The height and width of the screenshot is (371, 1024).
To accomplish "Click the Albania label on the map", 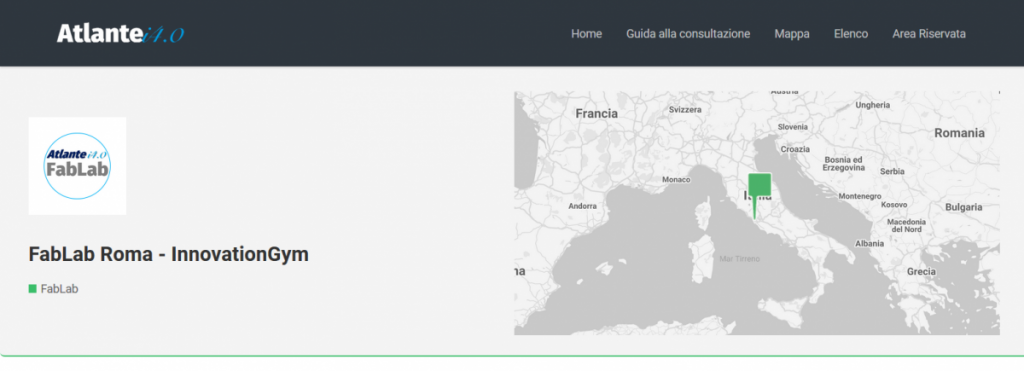I will (869, 243).
